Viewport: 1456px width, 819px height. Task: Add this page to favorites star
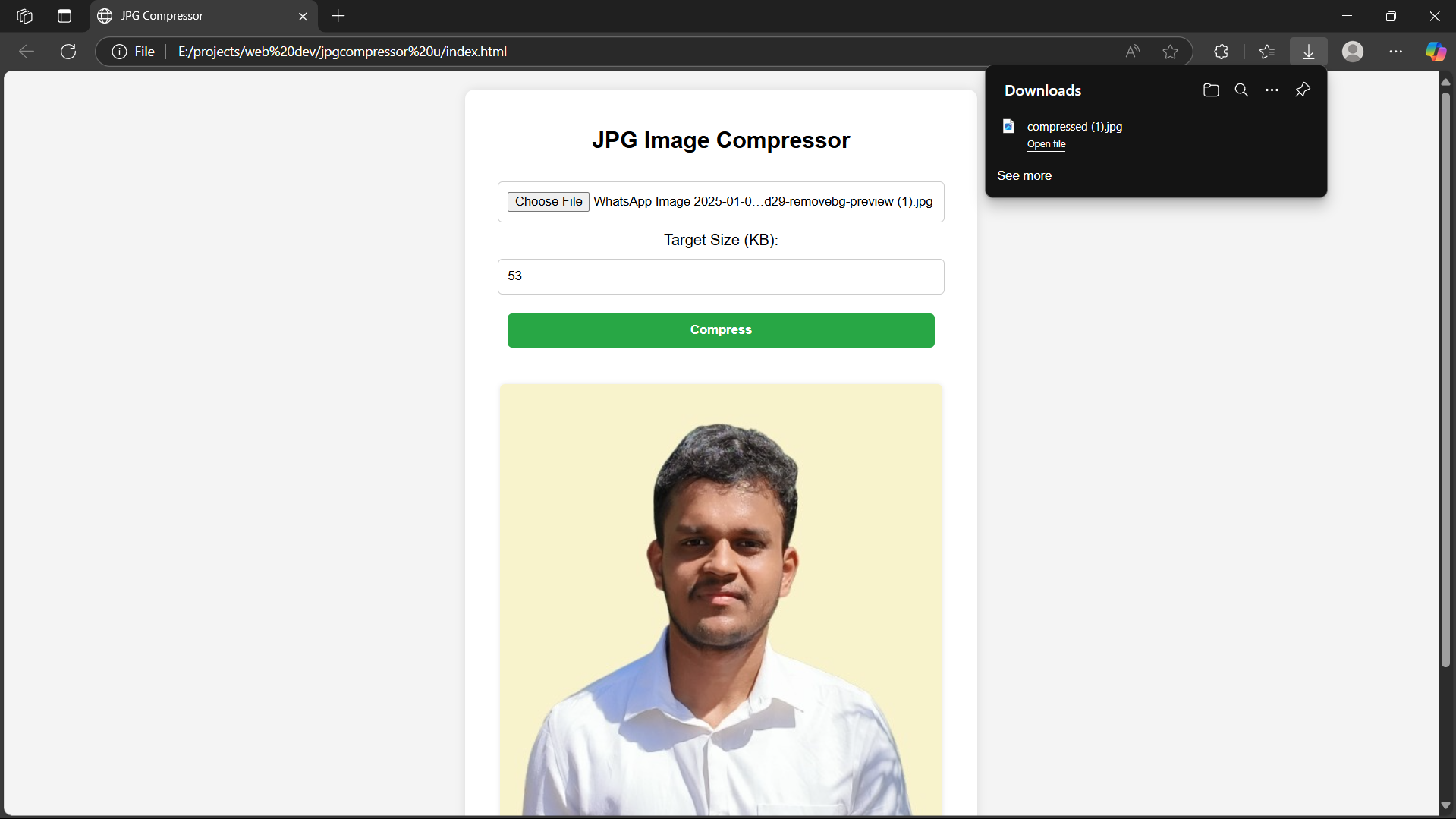(x=1170, y=52)
